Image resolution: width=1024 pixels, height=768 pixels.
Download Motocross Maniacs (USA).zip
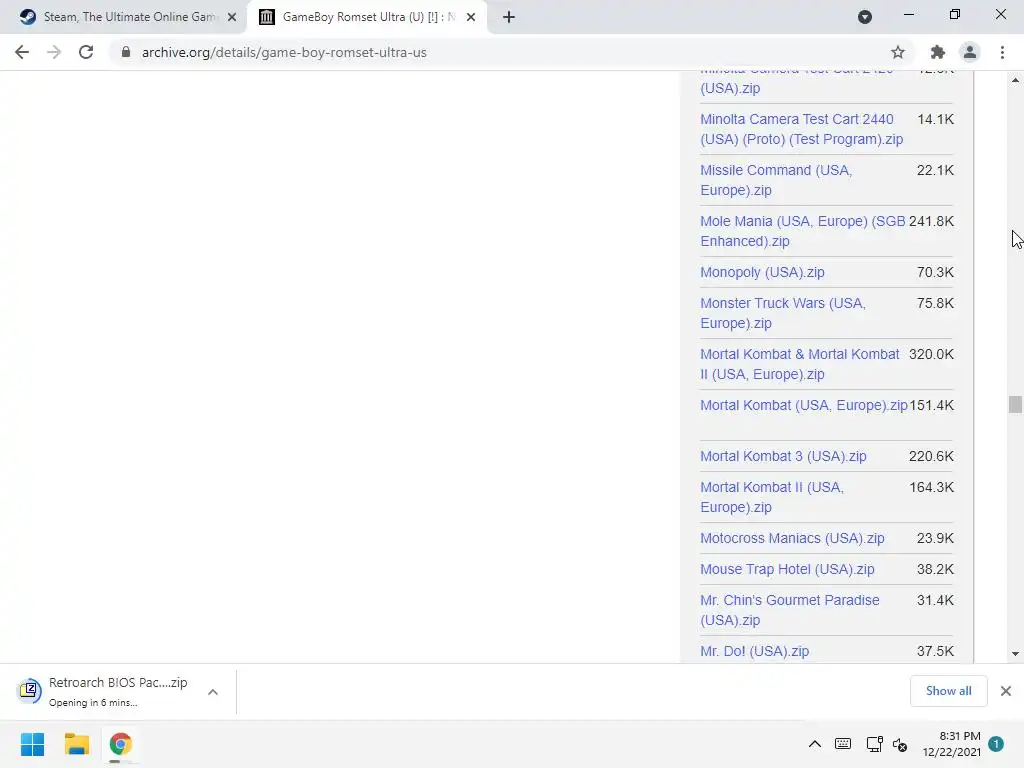click(792, 539)
